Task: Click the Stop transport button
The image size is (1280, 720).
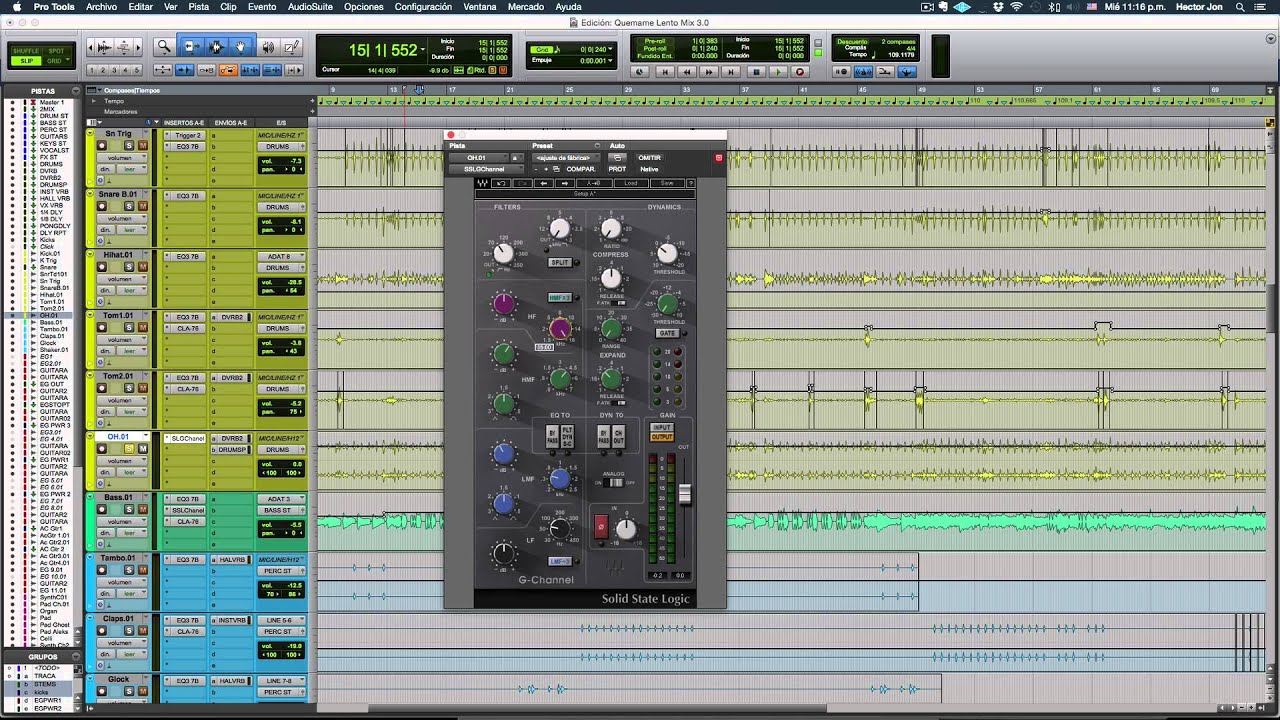Action: click(x=756, y=72)
